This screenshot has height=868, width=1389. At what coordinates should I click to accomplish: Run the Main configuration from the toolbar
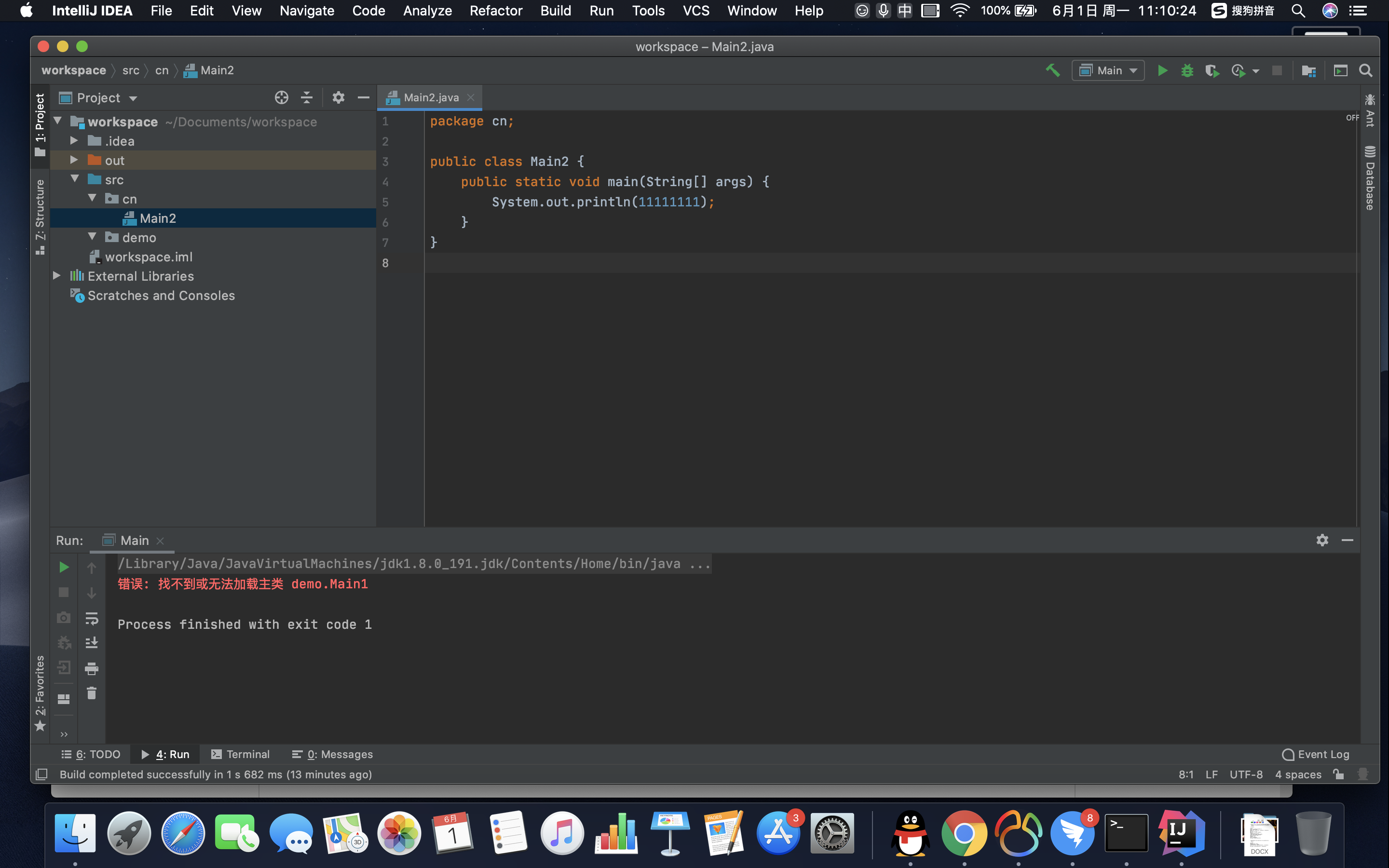pos(1162,70)
